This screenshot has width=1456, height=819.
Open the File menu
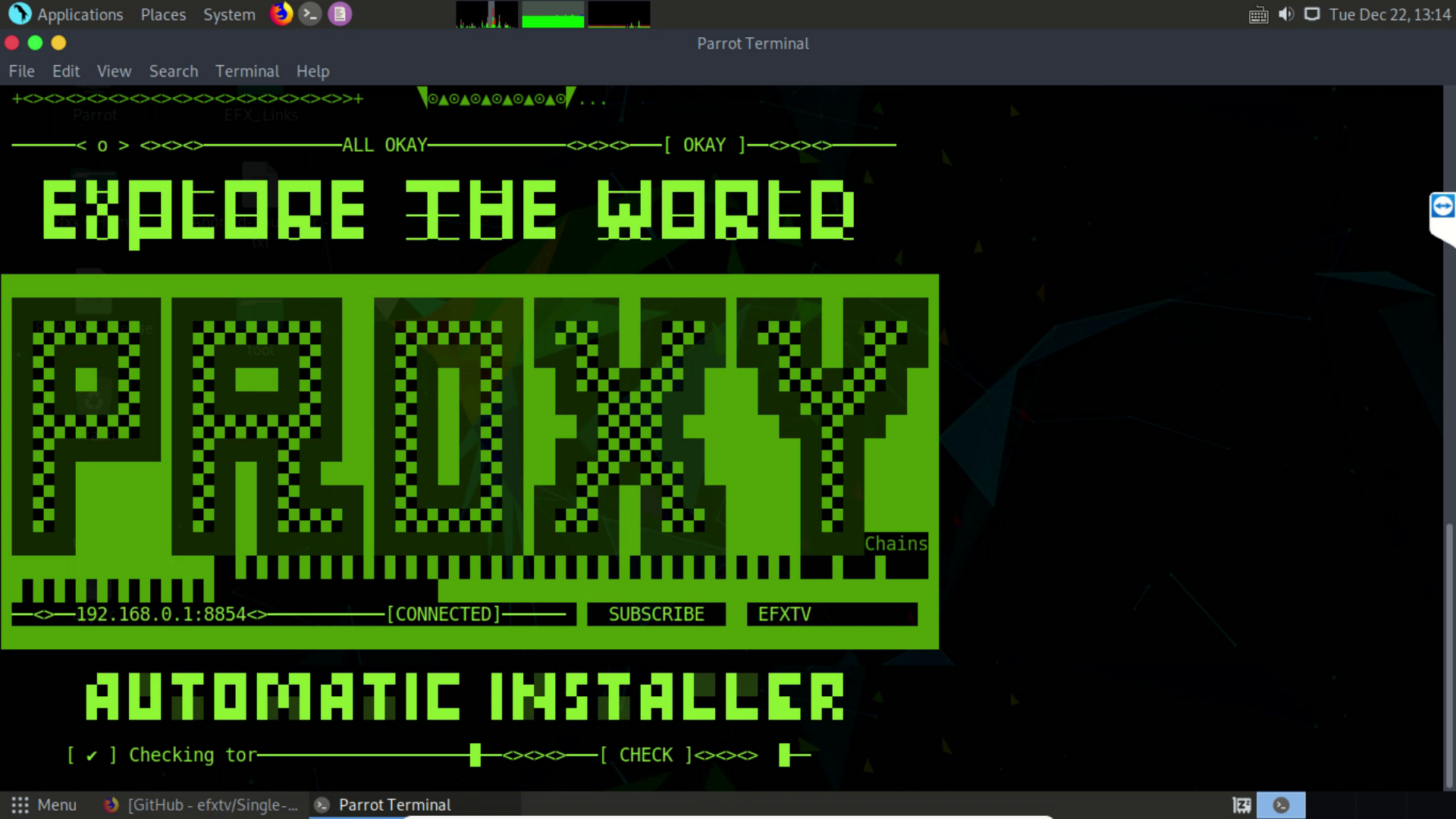[x=21, y=71]
